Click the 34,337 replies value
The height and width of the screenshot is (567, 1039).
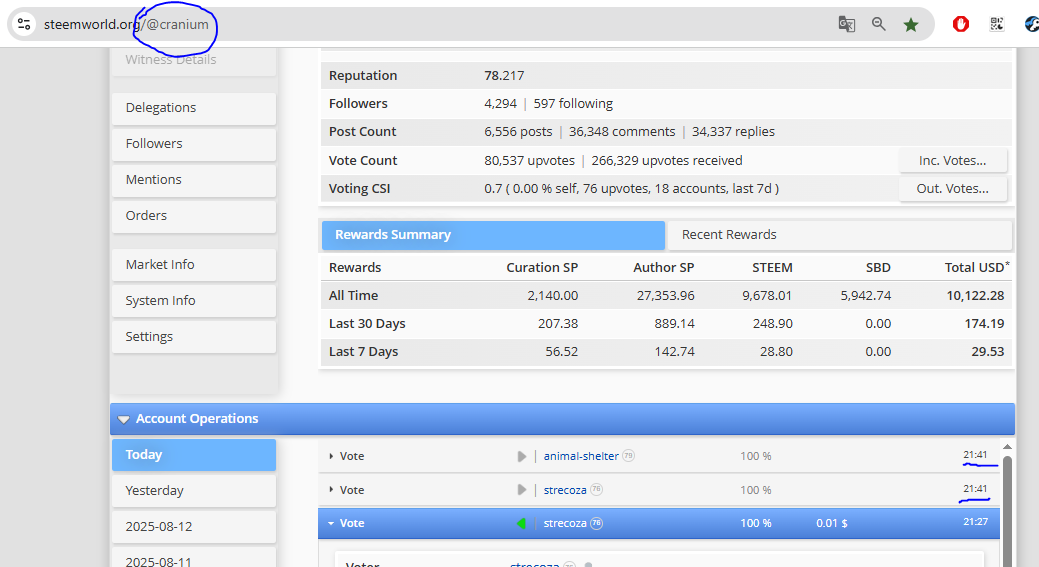coord(734,132)
